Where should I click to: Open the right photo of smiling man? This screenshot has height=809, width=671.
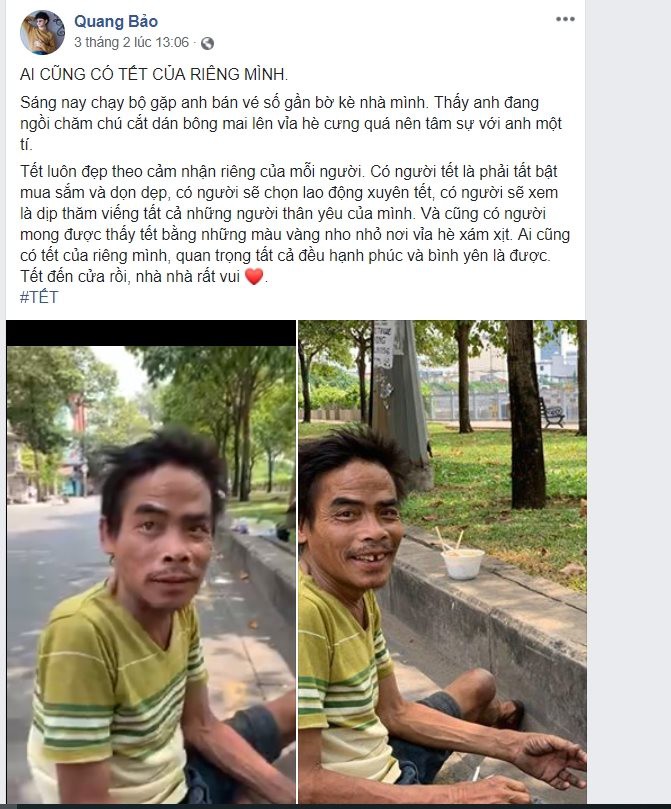point(443,561)
